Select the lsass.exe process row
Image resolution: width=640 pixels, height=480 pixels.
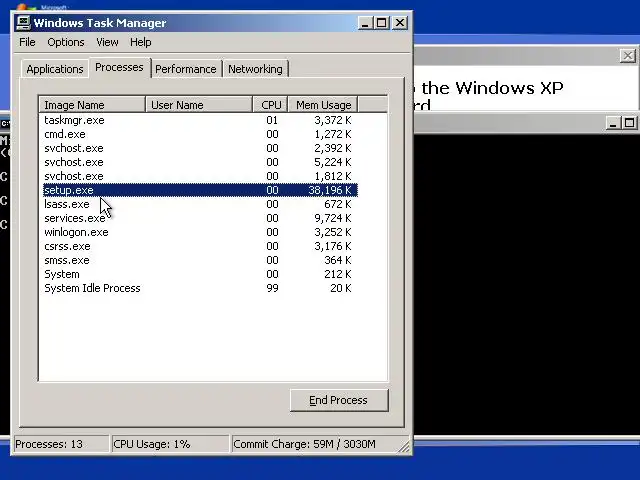(x=200, y=204)
